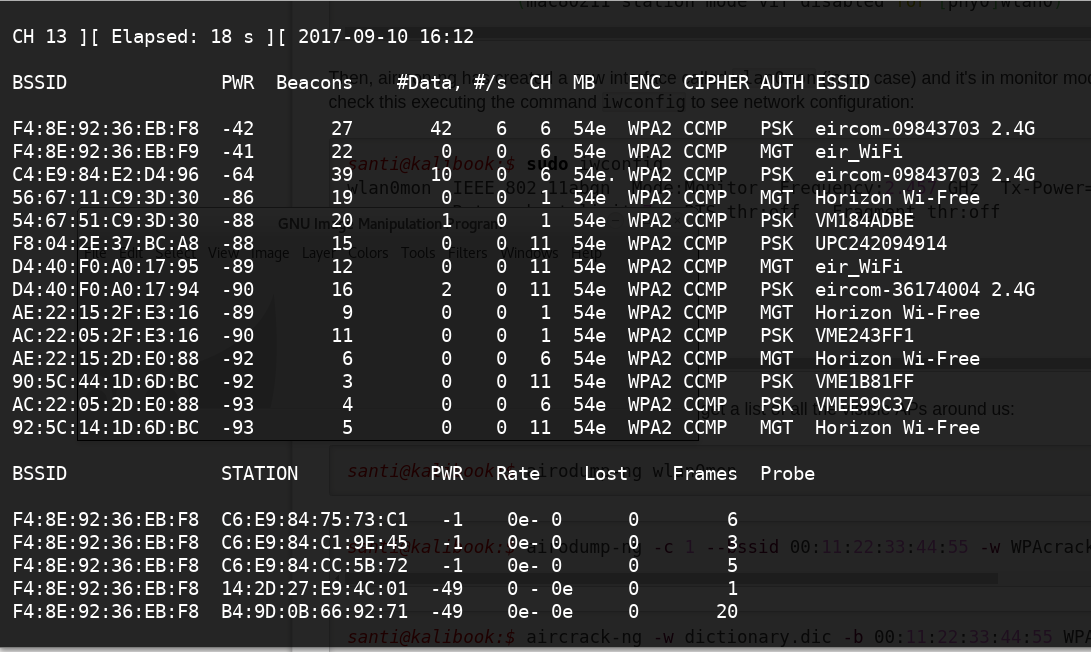Image resolution: width=1091 pixels, height=652 pixels.
Task: Click the STATION column header
Action: (259, 473)
